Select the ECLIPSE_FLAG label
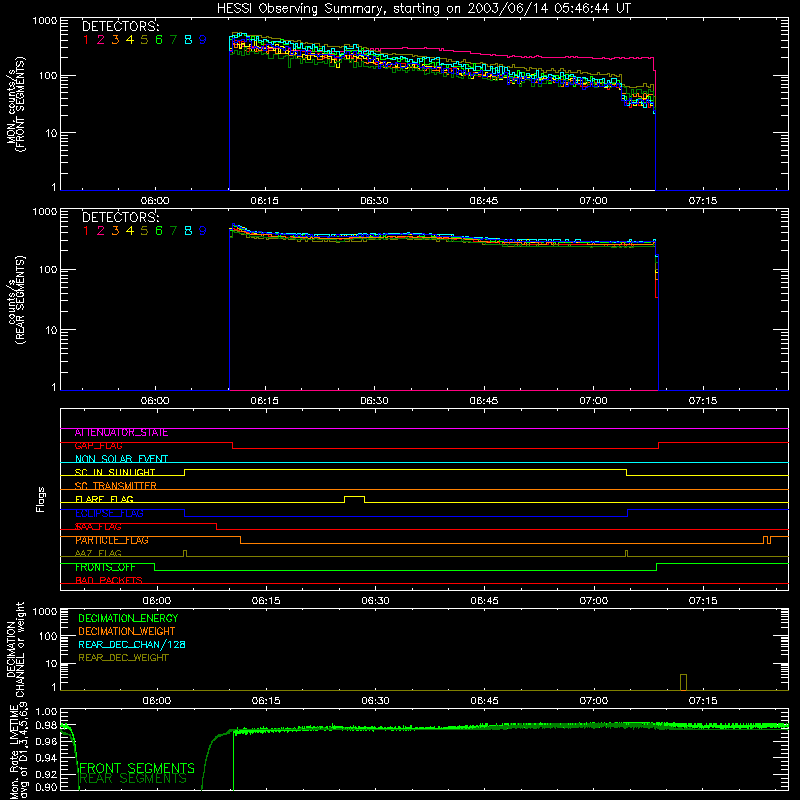This screenshot has height=800, width=800. 109,513
